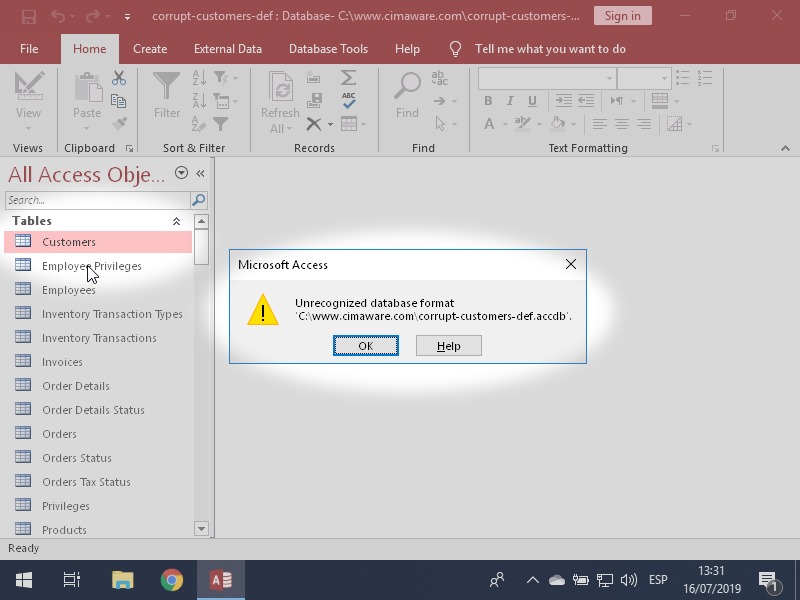The width and height of the screenshot is (800, 600).
Task: Switch to the Database Tools tab
Action: (x=328, y=49)
